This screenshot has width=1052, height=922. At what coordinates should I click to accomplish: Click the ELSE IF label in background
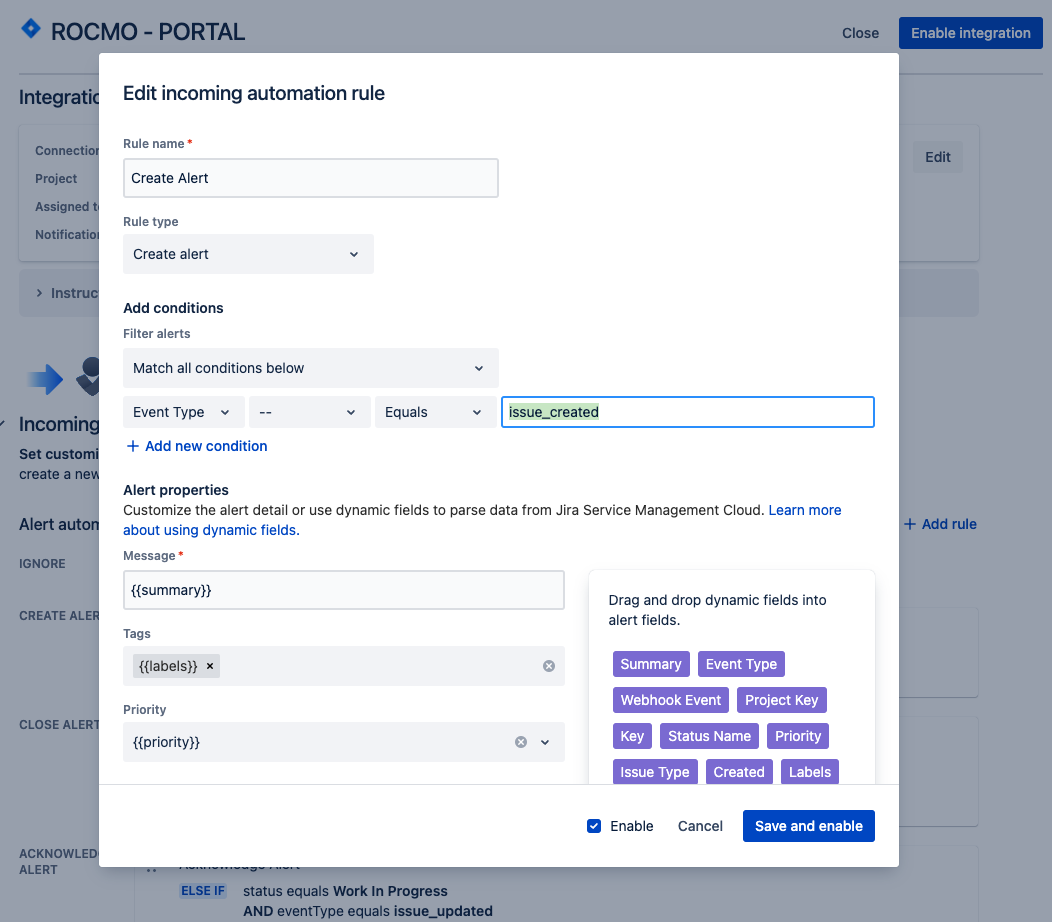203,890
